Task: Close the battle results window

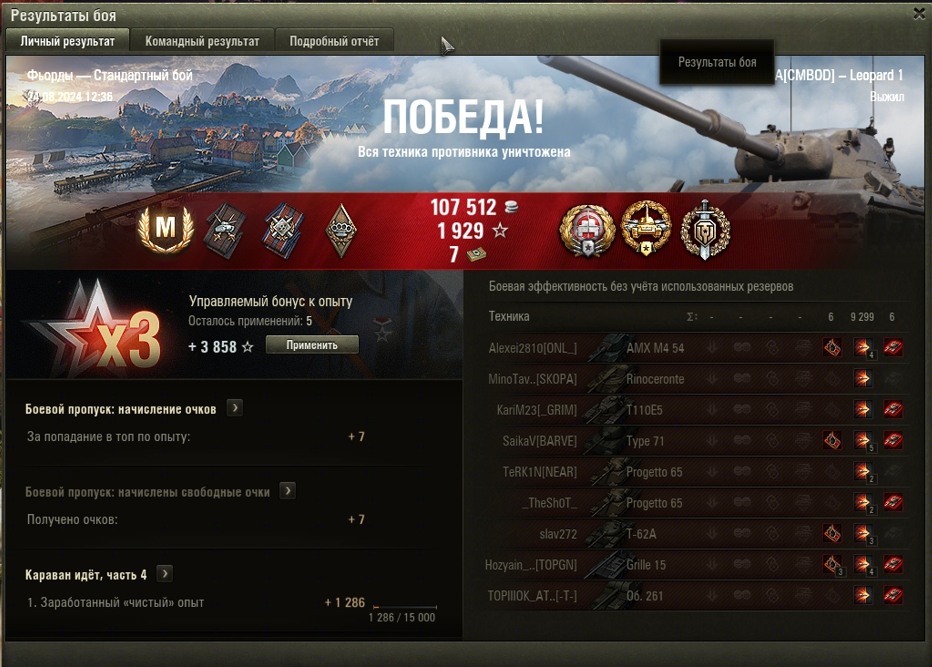Action: (x=918, y=13)
